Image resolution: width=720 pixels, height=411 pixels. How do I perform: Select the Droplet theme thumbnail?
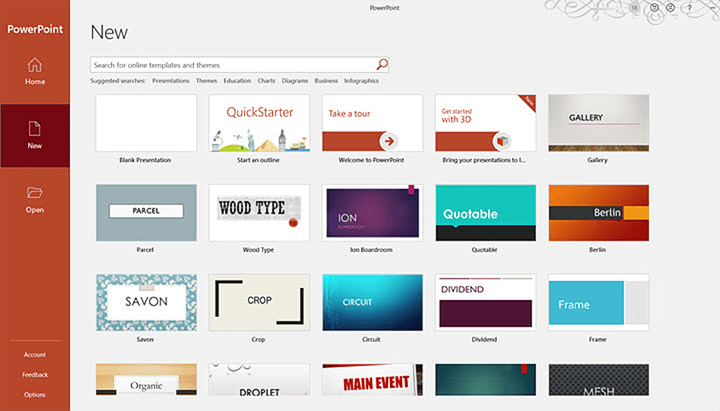[x=259, y=380]
